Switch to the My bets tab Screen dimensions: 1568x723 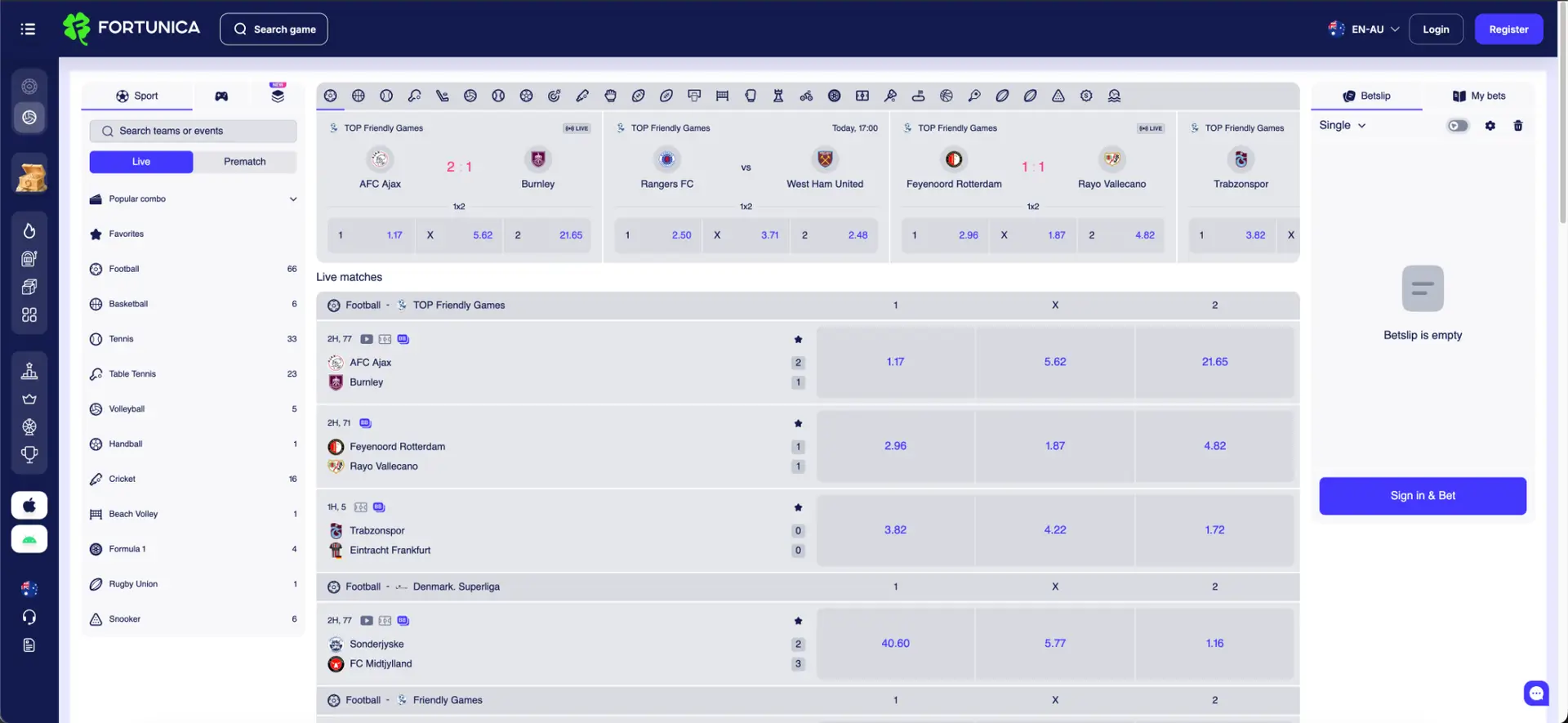click(1479, 96)
